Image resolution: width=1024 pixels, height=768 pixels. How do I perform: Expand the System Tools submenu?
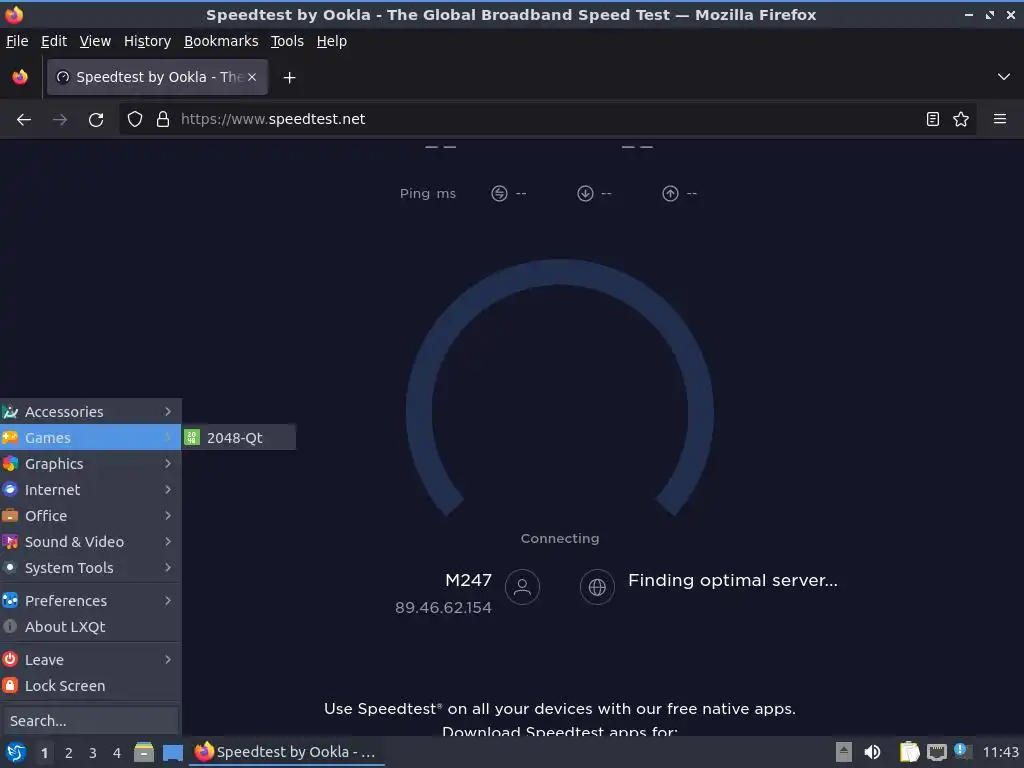pyautogui.click(x=91, y=568)
